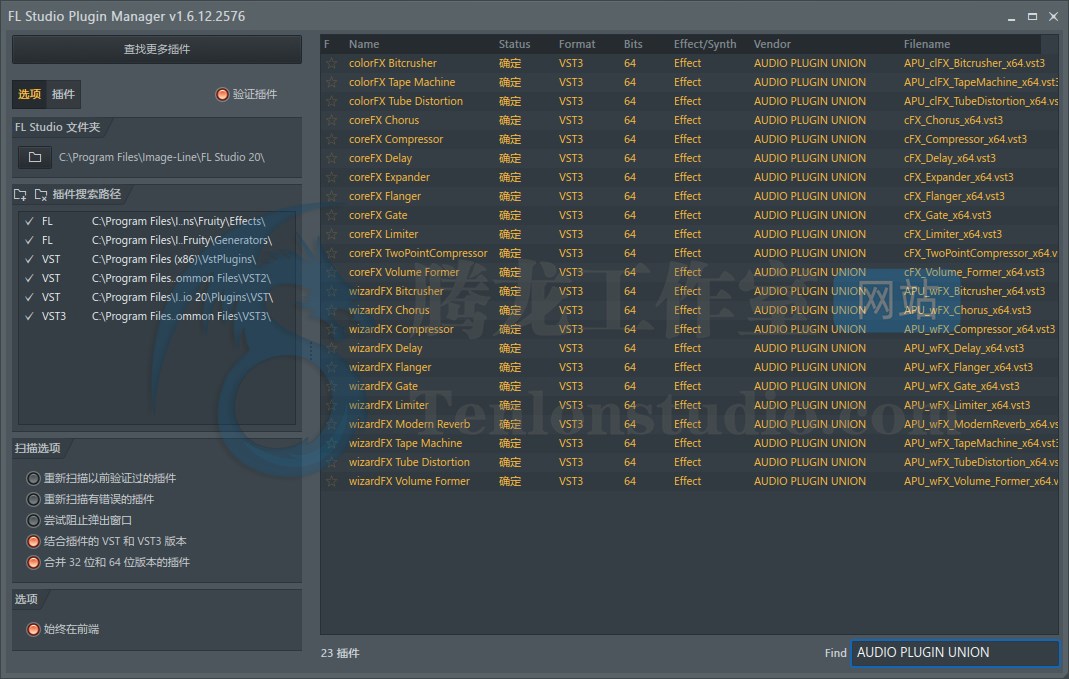1069x679 pixels.
Task: Favorite the colorFX Bitcrusher plugin star
Action: (331, 63)
